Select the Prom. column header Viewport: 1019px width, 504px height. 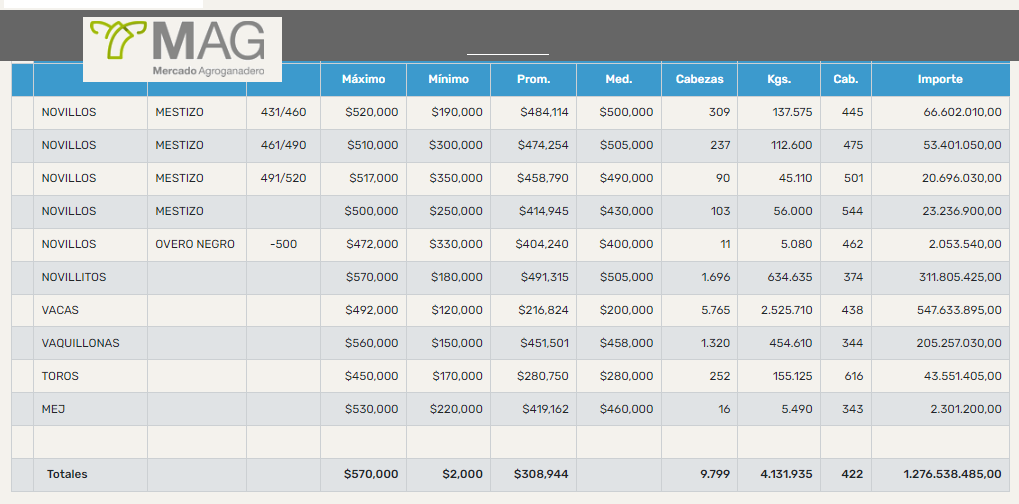click(x=533, y=79)
